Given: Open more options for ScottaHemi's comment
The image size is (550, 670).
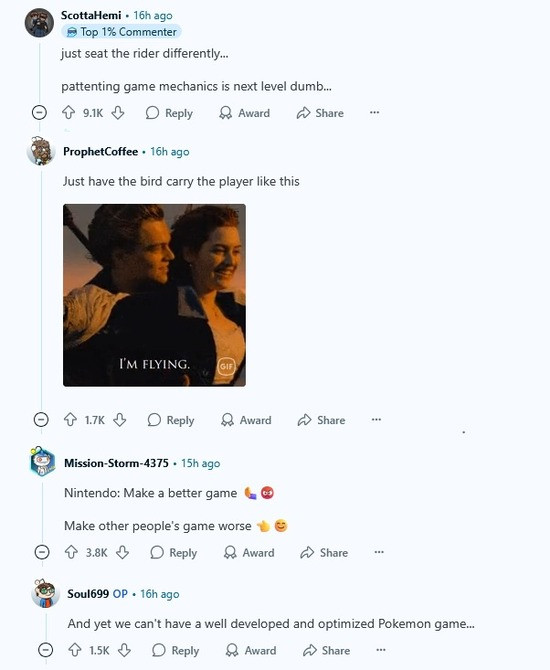Looking at the screenshot, I should [x=375, y=112].
